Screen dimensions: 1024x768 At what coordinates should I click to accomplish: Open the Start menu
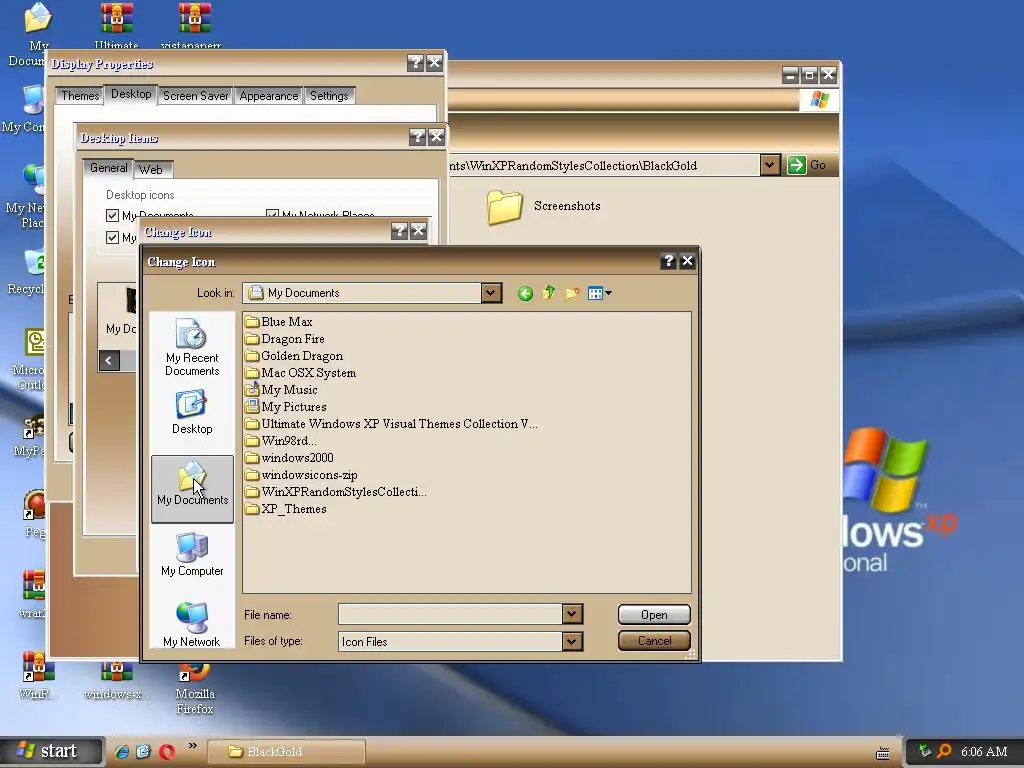click(51, 751)
